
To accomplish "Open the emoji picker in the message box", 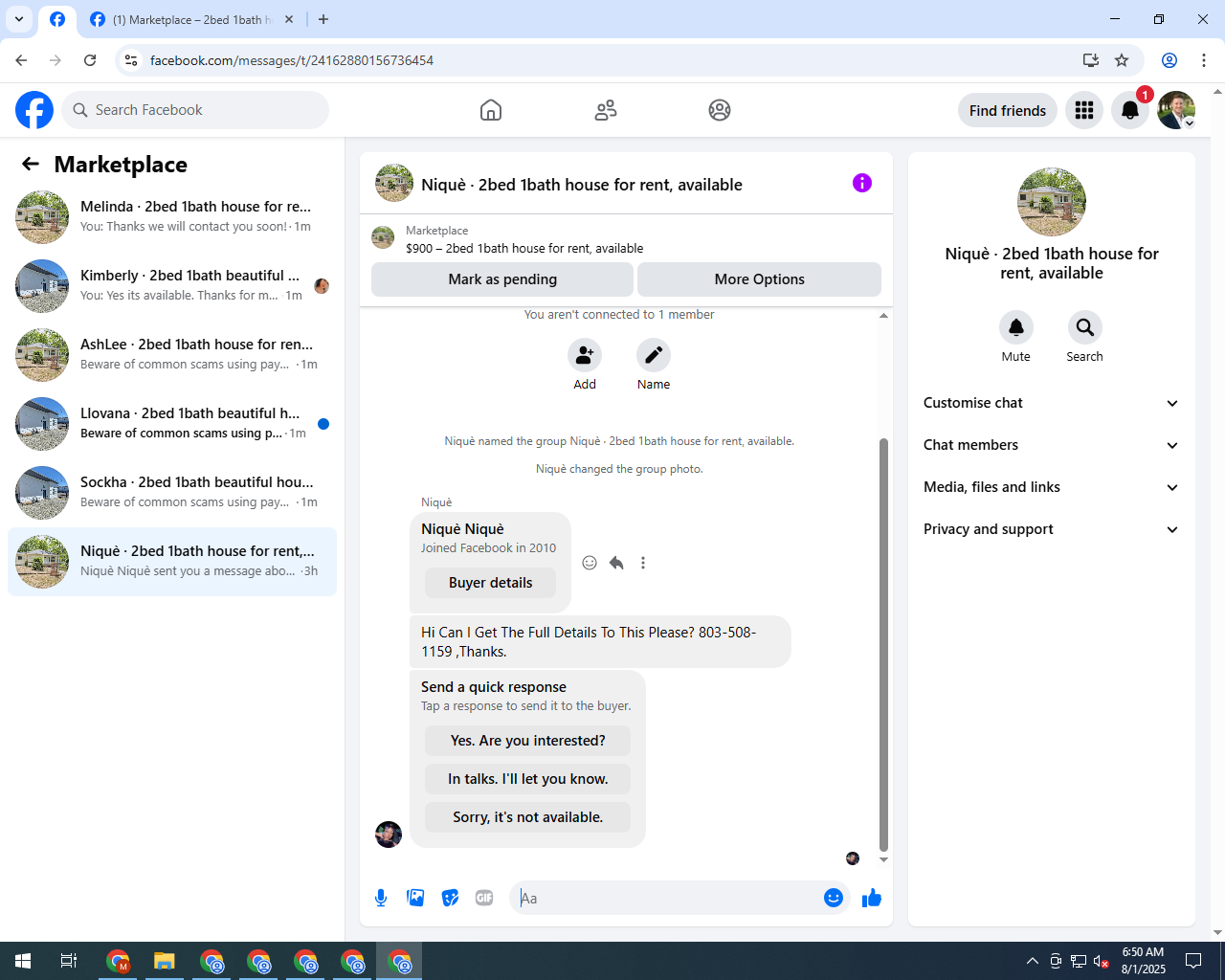I will point(834,898).
